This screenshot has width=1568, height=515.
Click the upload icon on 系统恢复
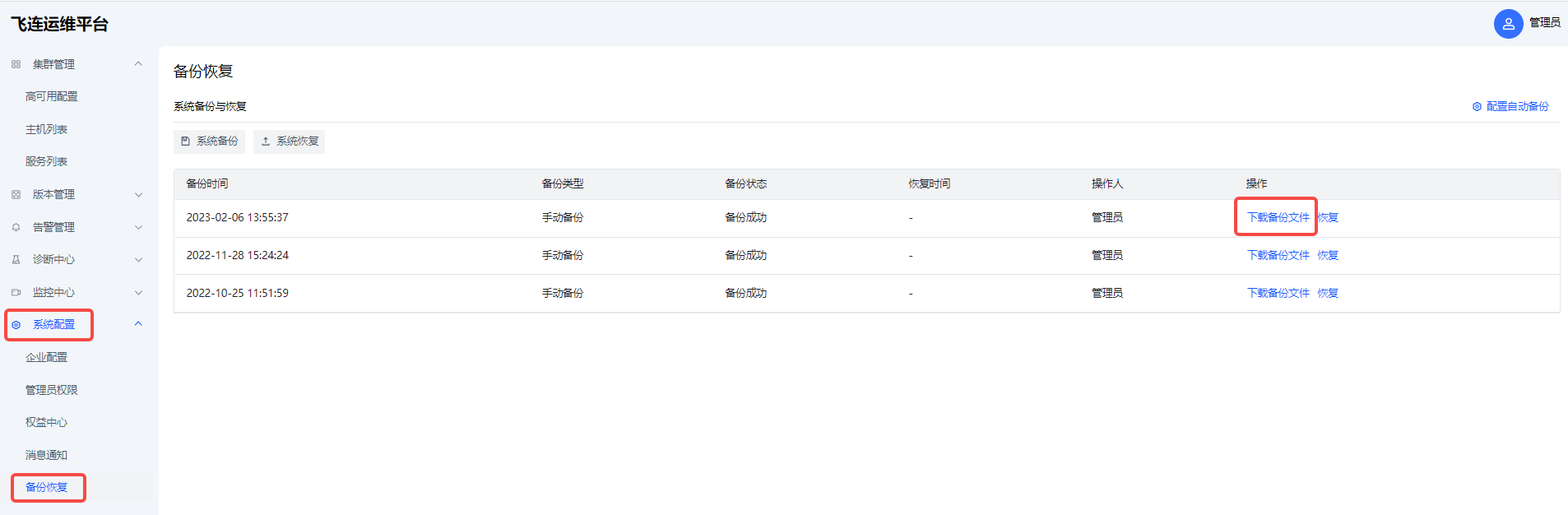click(266, 142)
